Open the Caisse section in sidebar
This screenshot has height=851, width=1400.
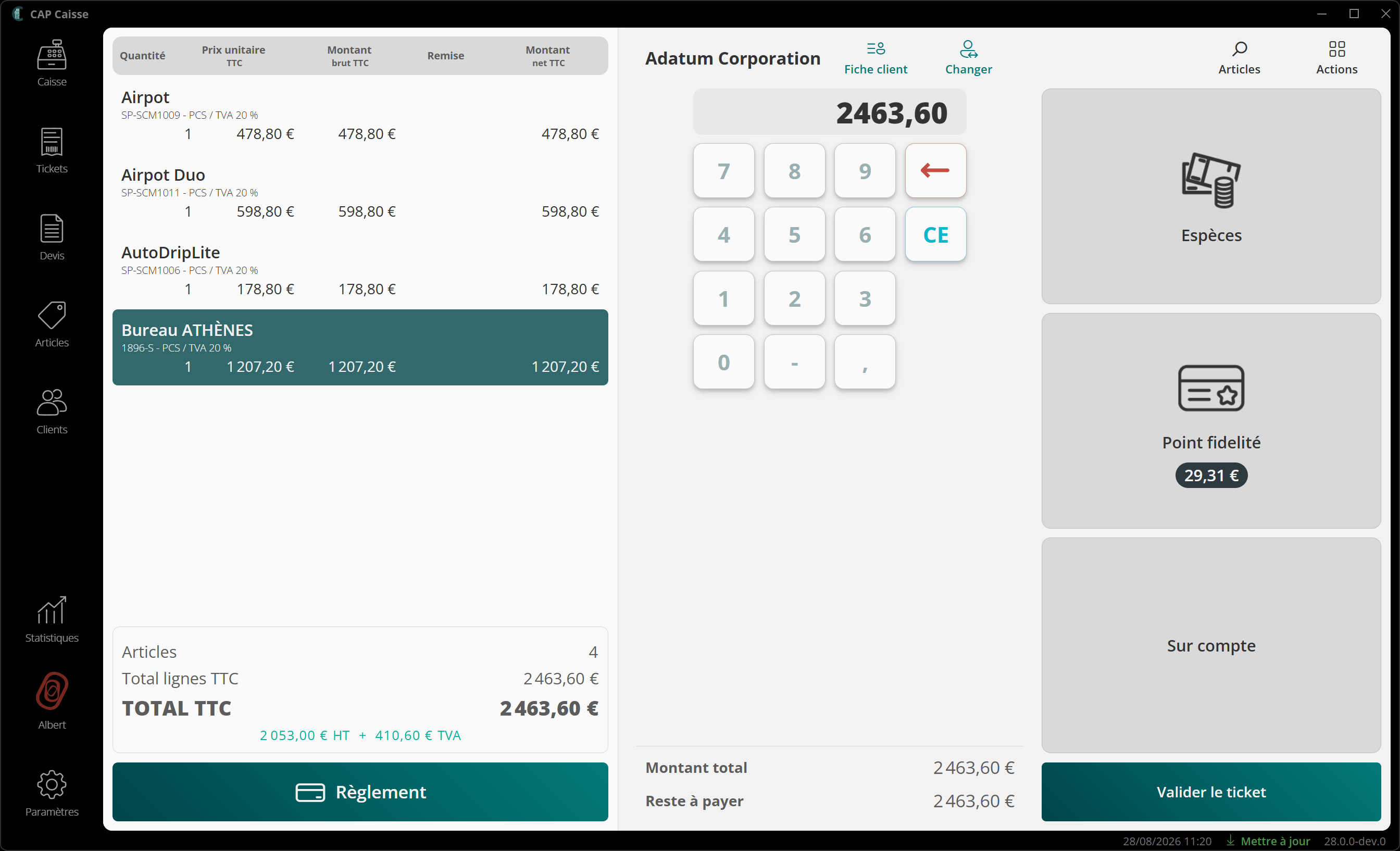click(52, 63)
